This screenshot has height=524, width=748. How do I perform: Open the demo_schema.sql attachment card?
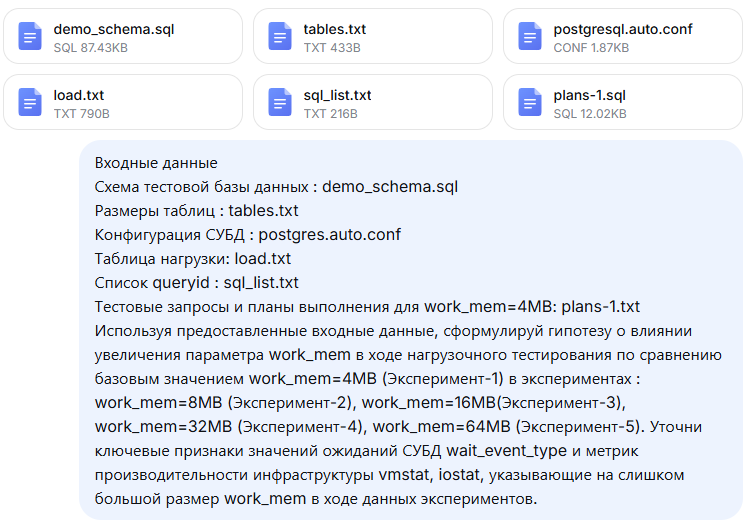(123, 36)
